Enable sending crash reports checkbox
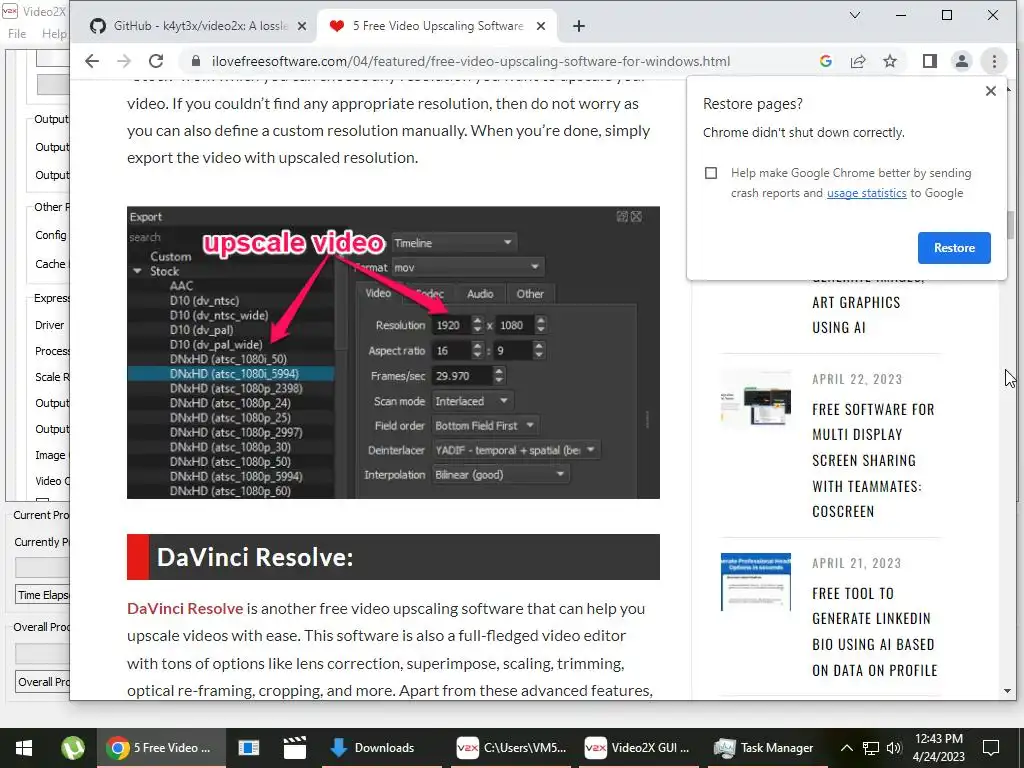 [x=711, y=173]
